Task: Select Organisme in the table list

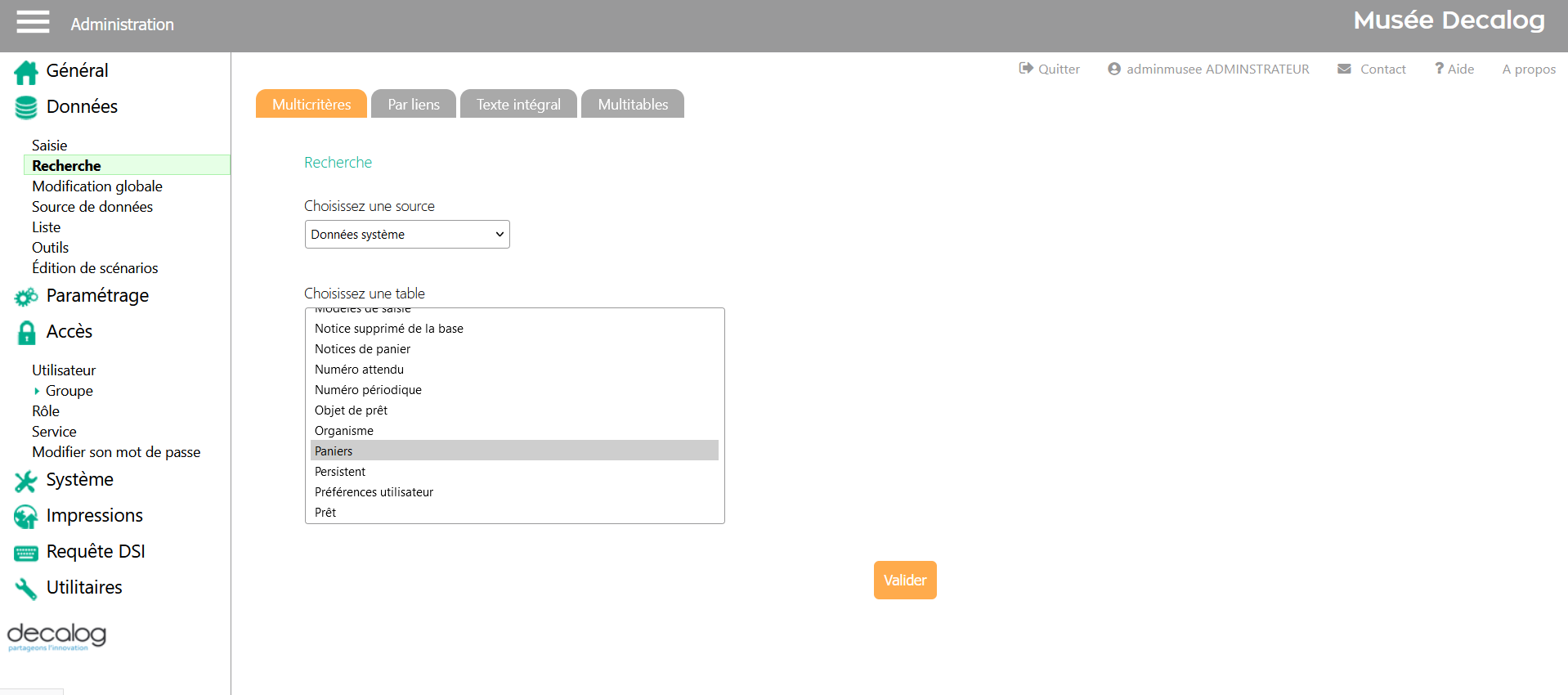Action: click(x=344, y=431)
